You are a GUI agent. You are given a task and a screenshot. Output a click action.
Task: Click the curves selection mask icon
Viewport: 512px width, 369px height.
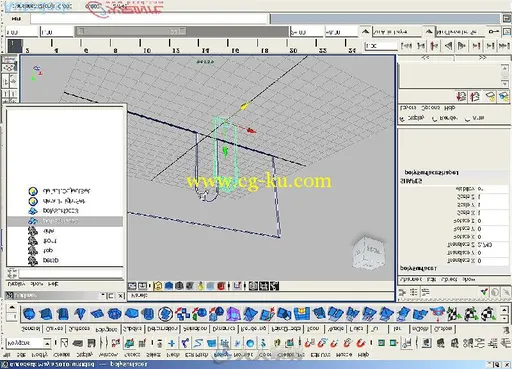[x=198, y=343]
